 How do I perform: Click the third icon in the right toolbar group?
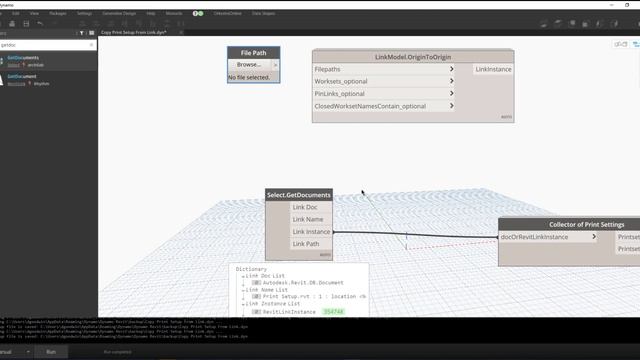pyautogui.click(x=572, y=24)
